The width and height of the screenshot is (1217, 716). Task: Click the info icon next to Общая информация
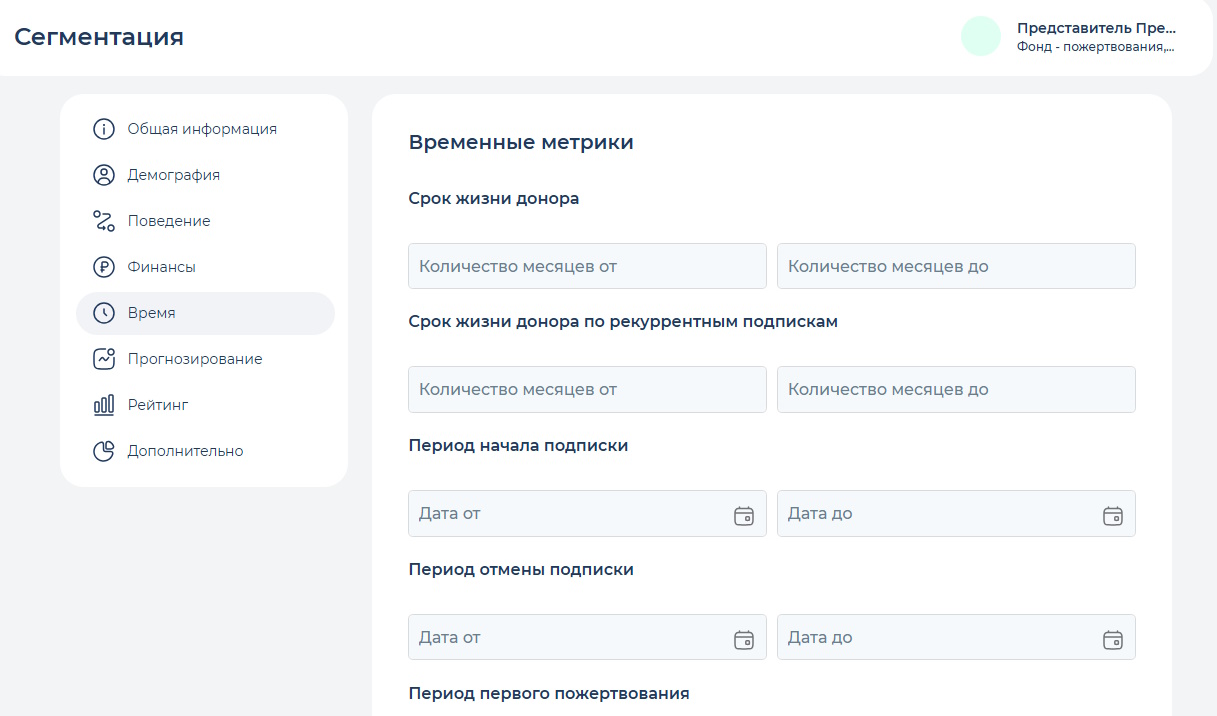tap(104, 128)
